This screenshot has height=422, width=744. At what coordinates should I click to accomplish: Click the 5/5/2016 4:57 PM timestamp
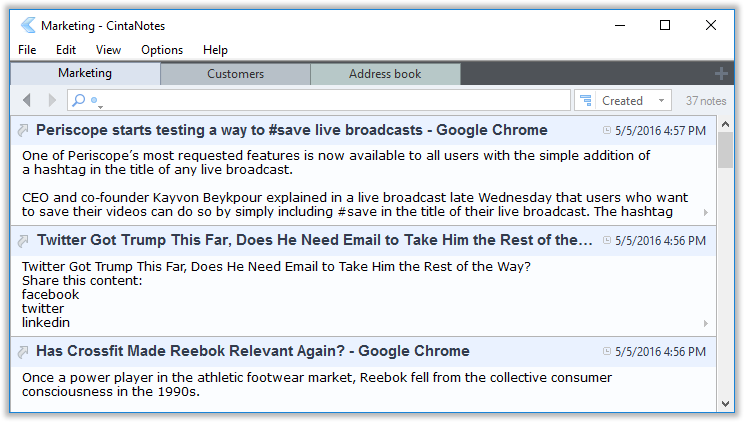click(x=660, y=131)
